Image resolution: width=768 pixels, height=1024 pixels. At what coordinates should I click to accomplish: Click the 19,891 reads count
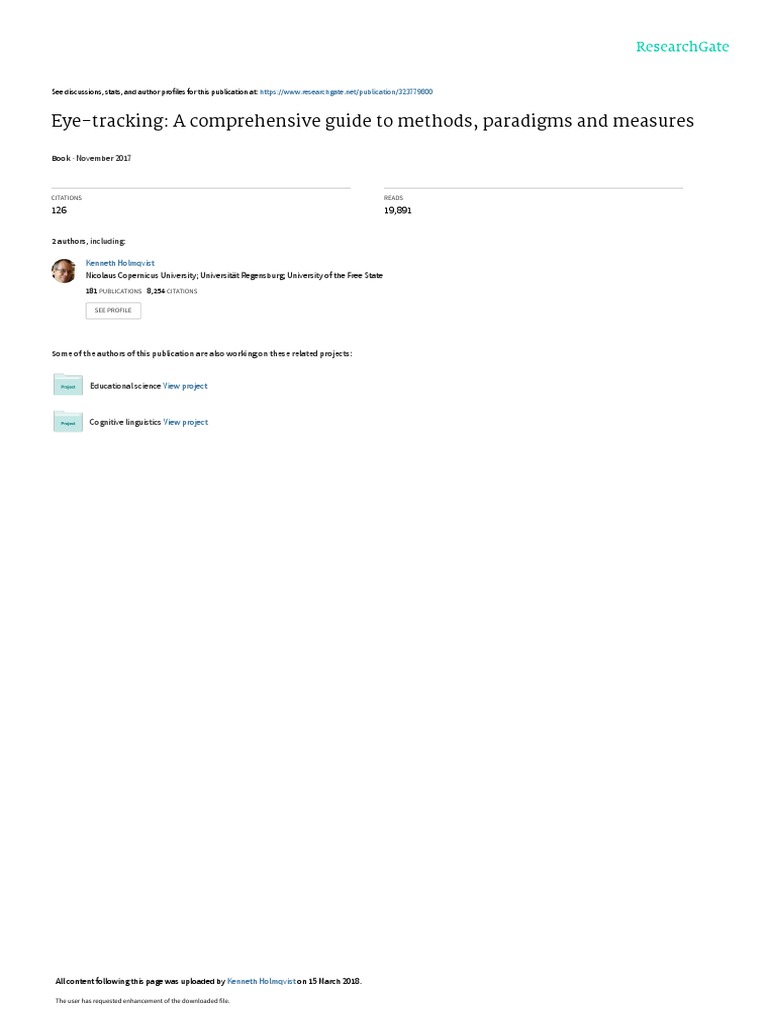[x=398, y=210]
